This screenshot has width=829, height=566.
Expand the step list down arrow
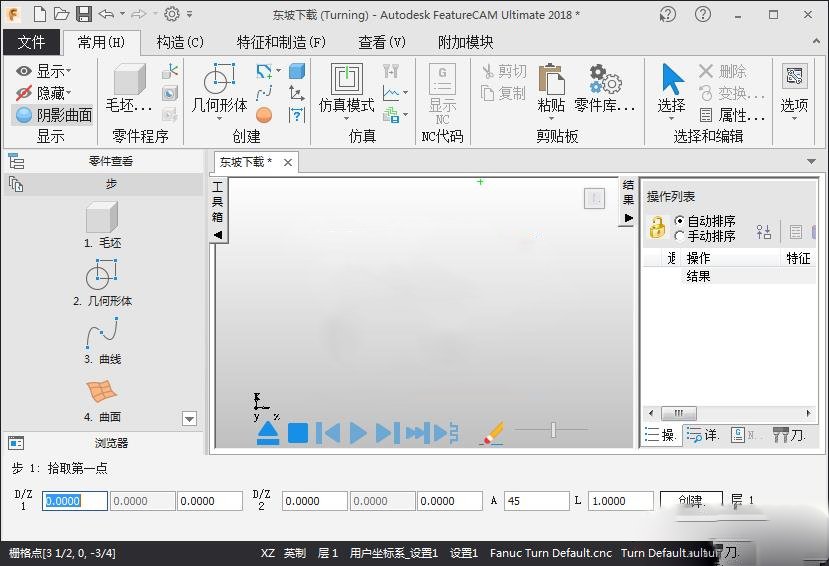tap(189, 419)
